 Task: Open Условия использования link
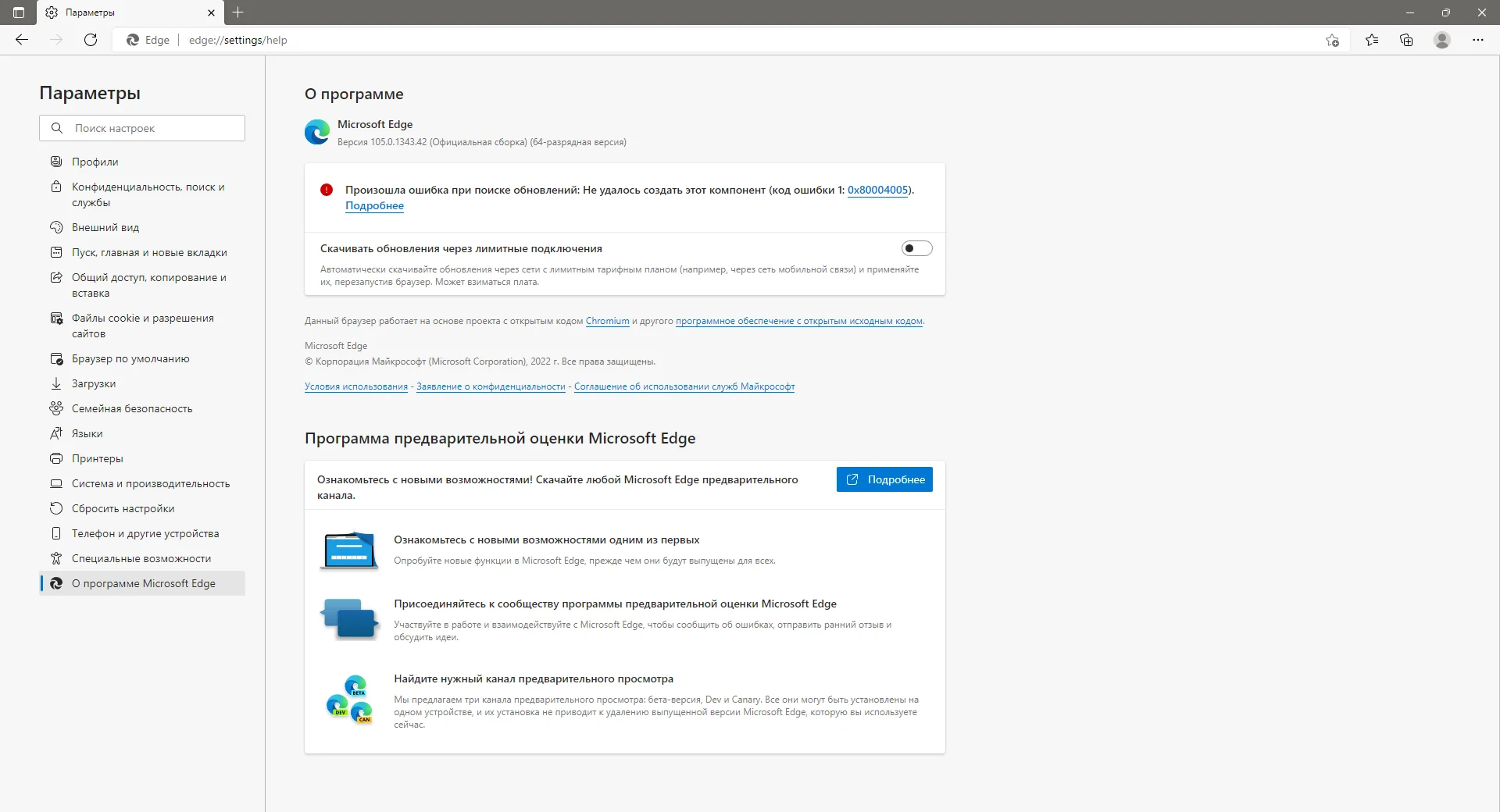[356, 386]
